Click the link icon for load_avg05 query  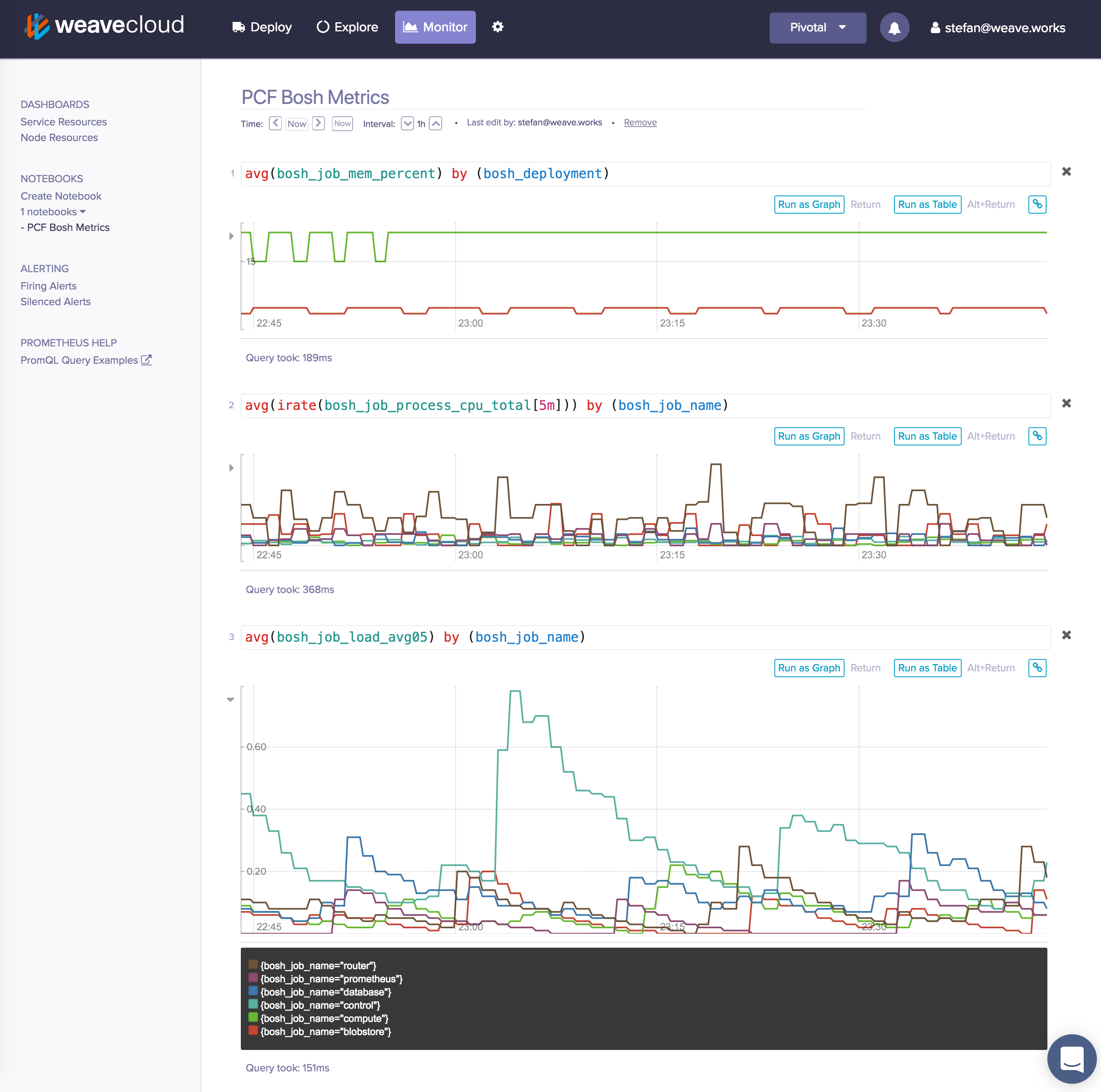1037,667
